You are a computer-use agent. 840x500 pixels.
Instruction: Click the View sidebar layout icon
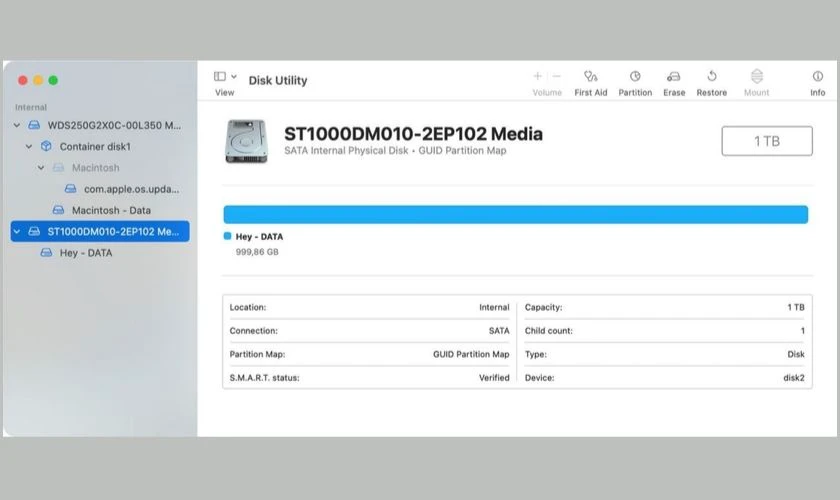220,76
